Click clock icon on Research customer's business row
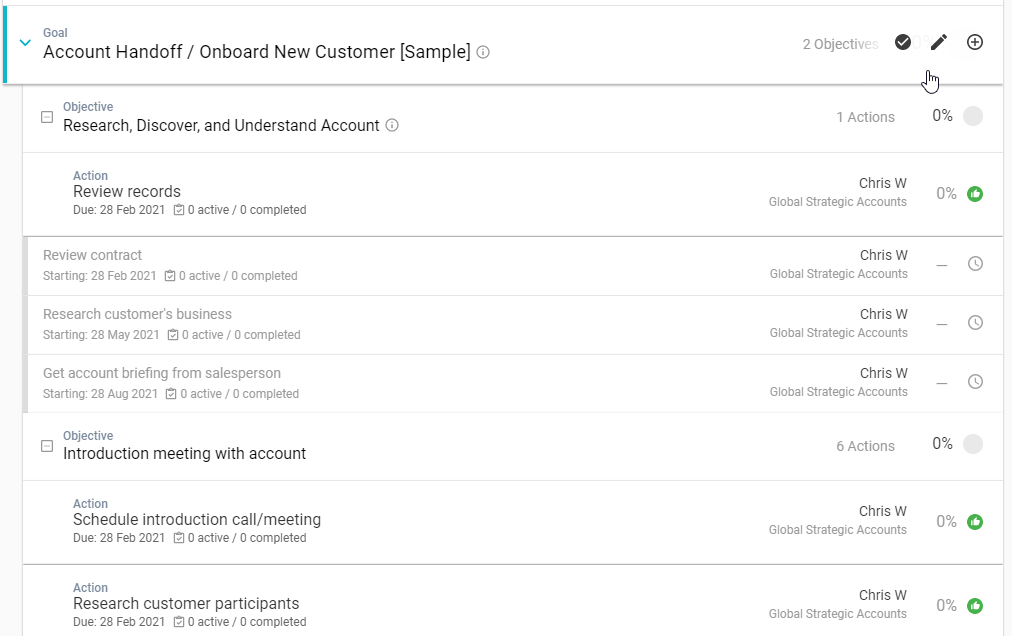This screenshot has height=636, width=1012. (x=976, y=323)
